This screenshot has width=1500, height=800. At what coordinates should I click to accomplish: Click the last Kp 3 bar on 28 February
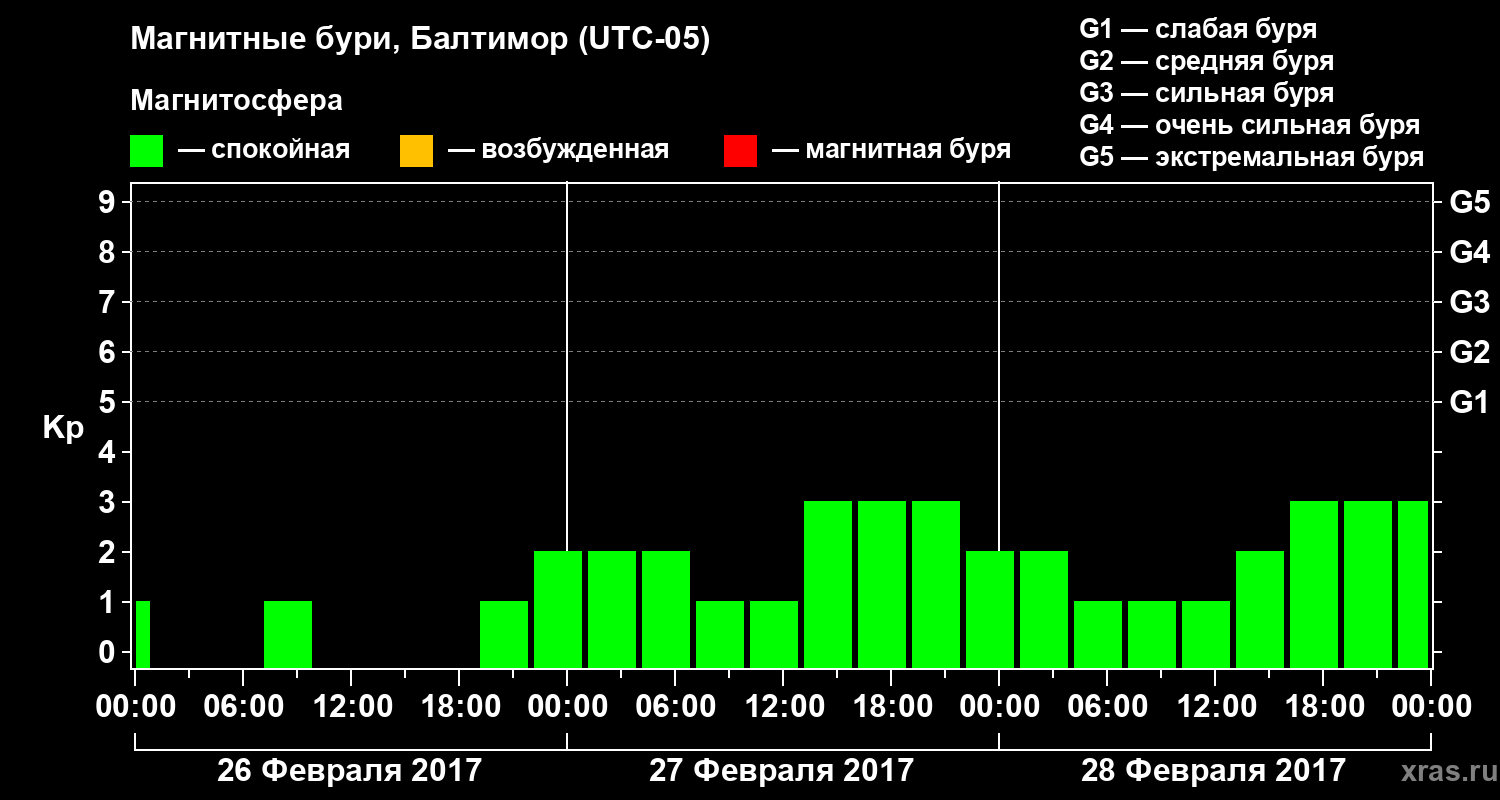tap(1413, 584)
